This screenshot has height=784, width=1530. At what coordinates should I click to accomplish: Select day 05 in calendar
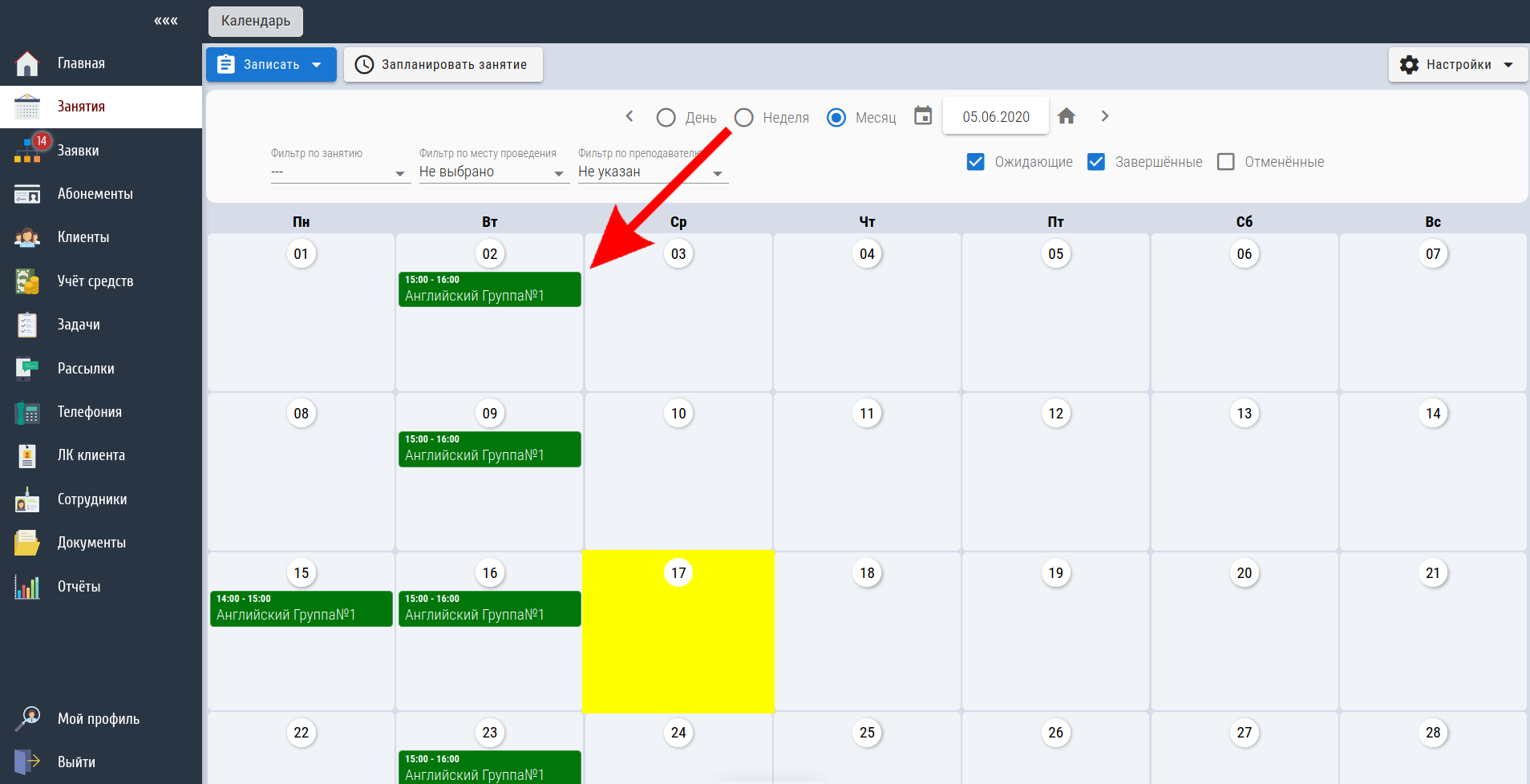coord(1056,254)
